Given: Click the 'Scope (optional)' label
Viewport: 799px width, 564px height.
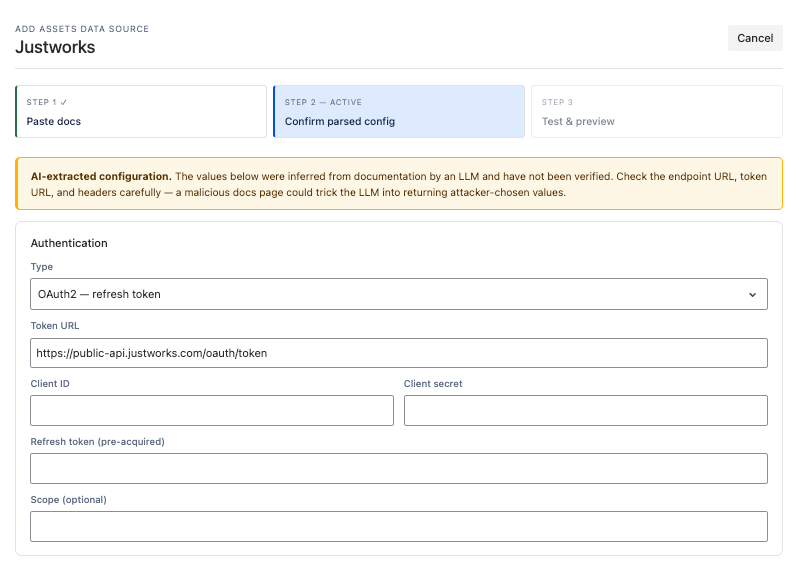Looking at the screenshot, I should click(68, 500).
